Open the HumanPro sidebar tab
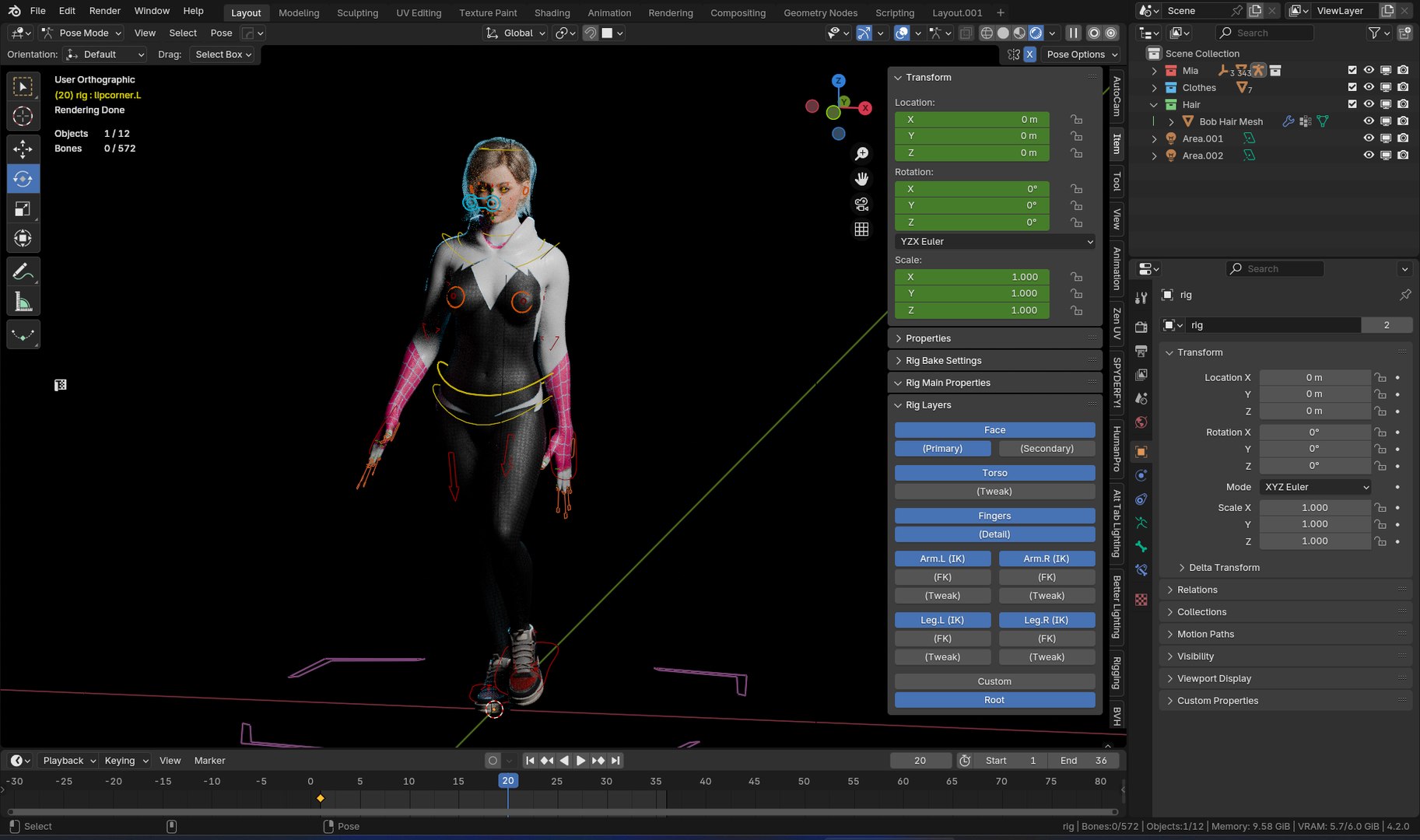The image size is (1420, 840). pos(1117,449)
